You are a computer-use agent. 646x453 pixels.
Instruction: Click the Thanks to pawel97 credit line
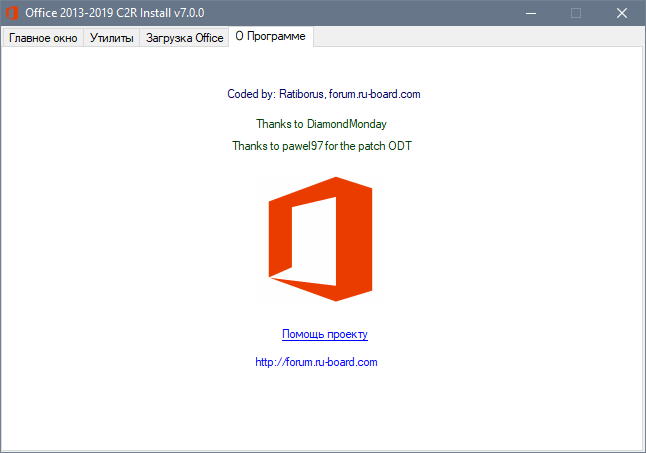tap(321, 146)
